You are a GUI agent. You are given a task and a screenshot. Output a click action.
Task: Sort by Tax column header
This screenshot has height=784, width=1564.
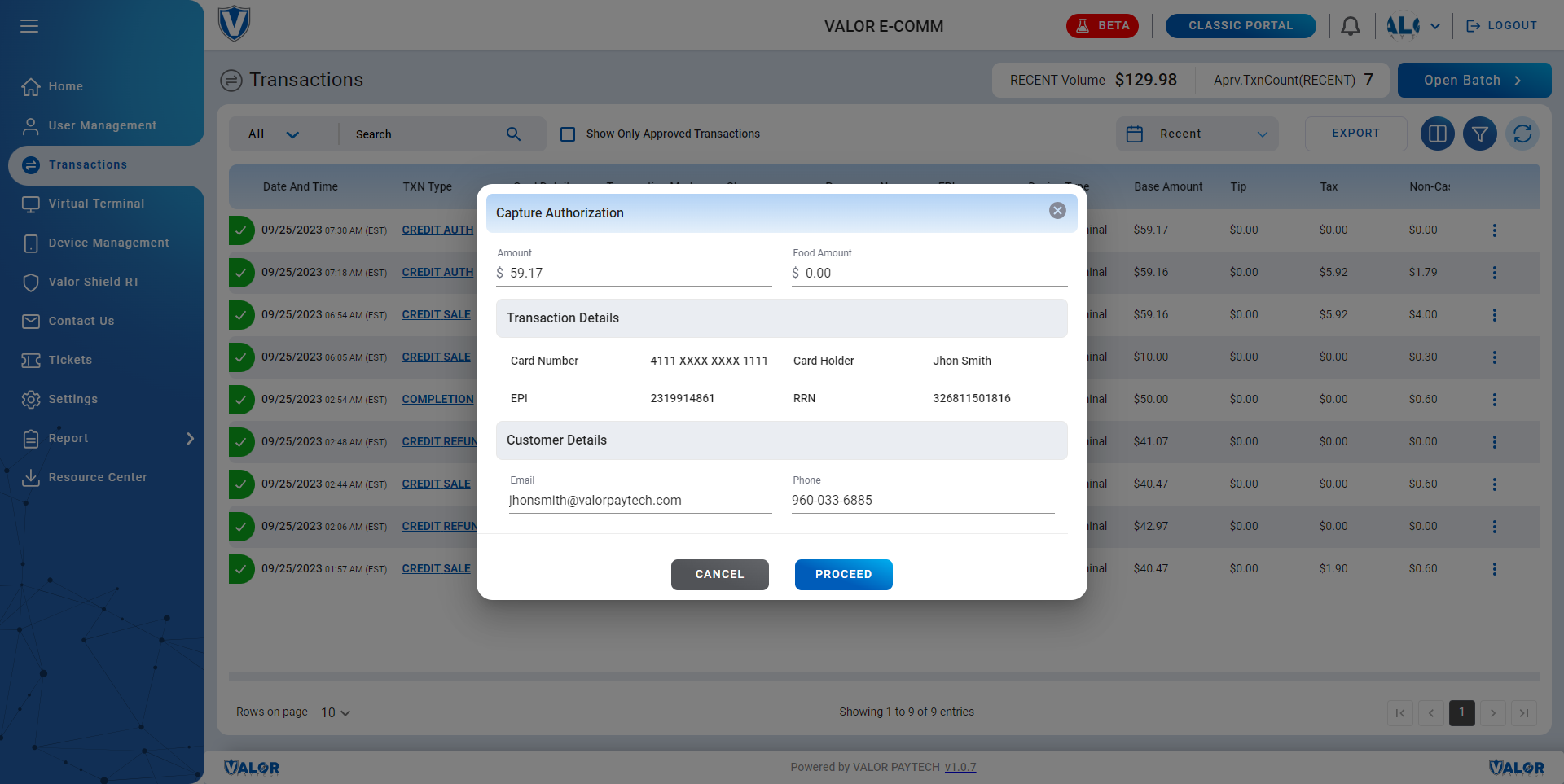click(x=1329, y=186)
